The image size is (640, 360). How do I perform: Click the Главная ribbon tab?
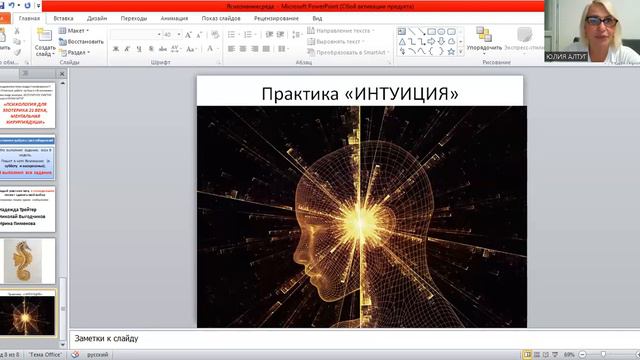(x=29, y=18)
